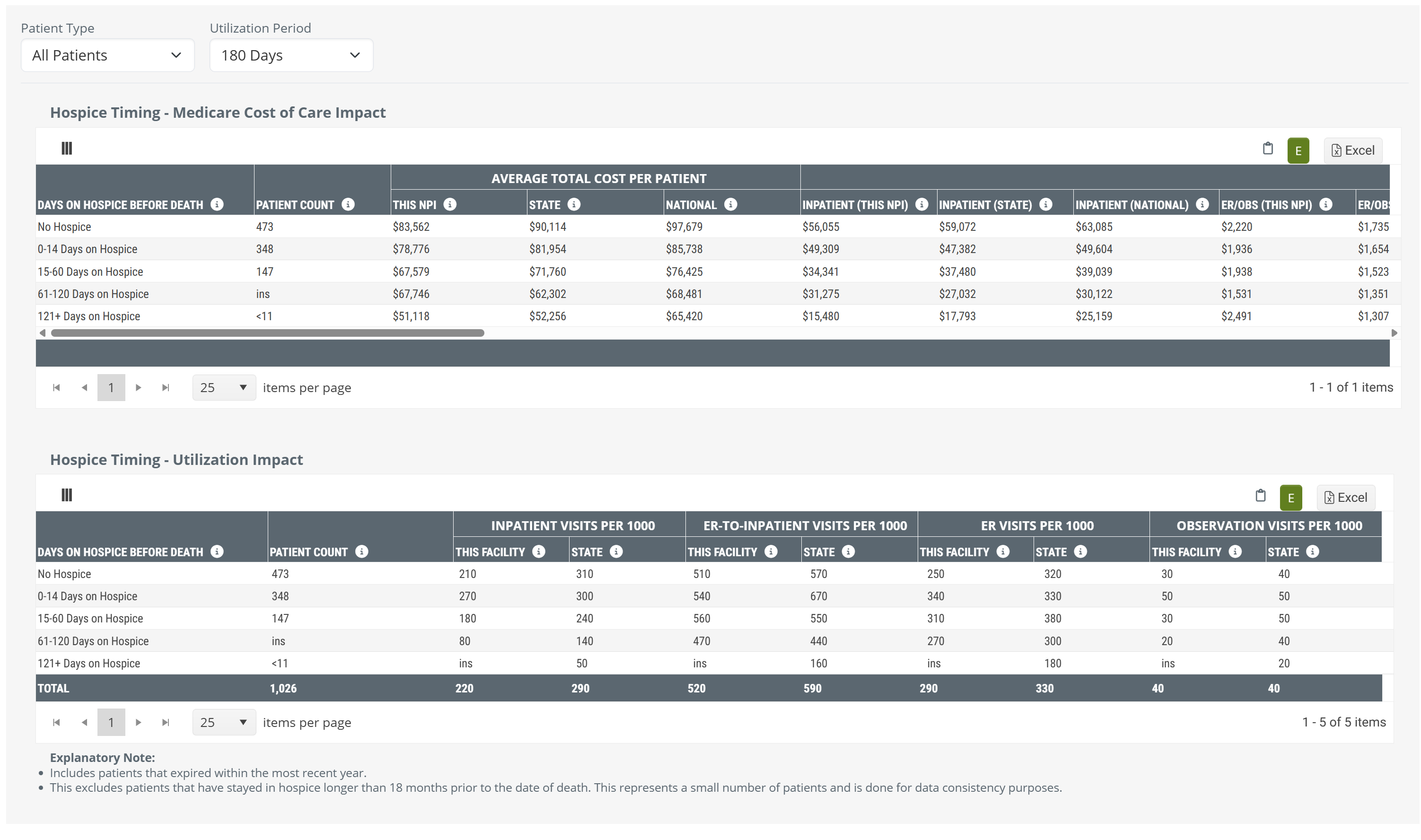Click info icon beside Patient Count in Utilization table
Image resolution: width=1421 pixels, height=840 pixels.
(361, 551)
